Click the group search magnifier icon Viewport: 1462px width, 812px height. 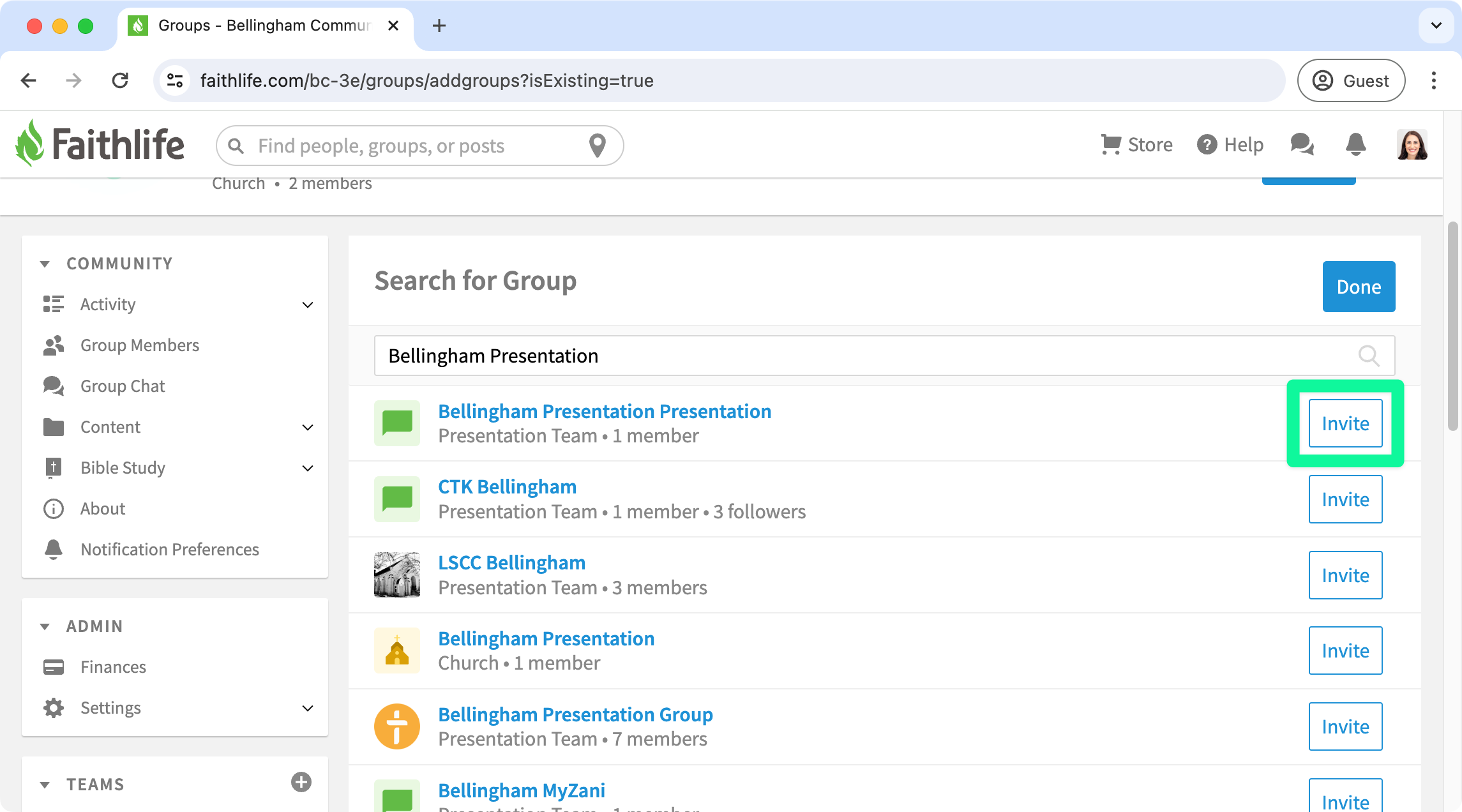tap(1368, 356)
